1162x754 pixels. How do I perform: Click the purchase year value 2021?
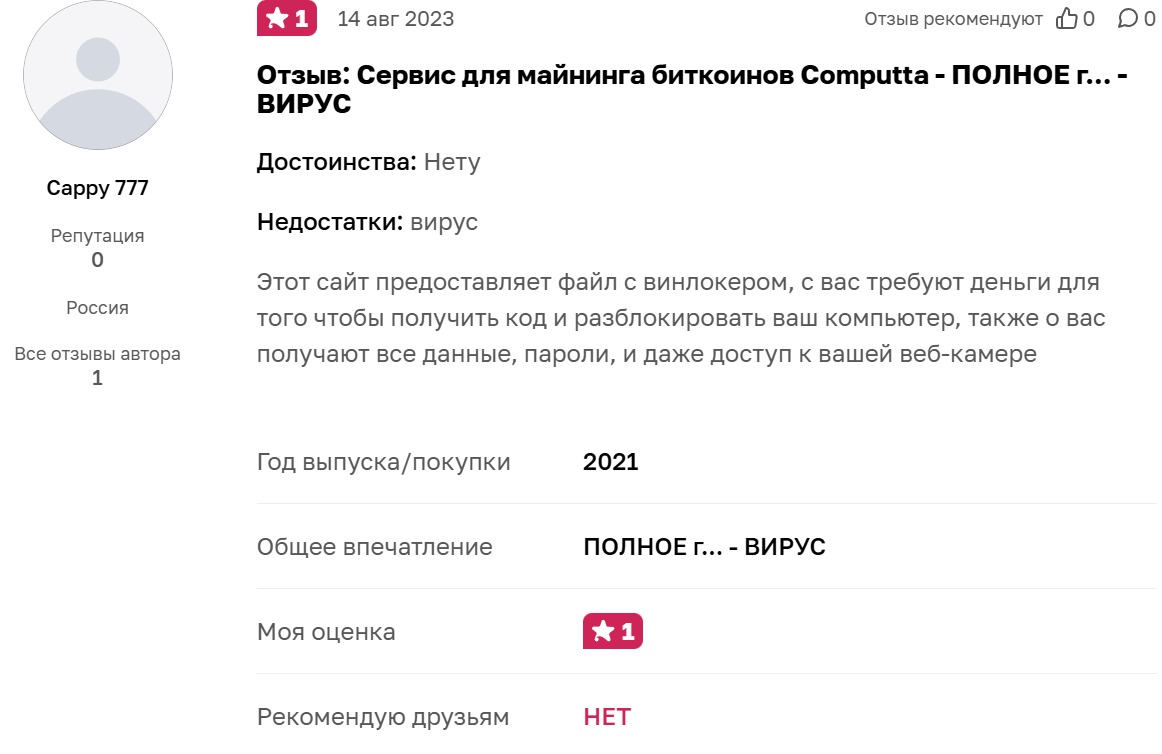click(610, 462)
